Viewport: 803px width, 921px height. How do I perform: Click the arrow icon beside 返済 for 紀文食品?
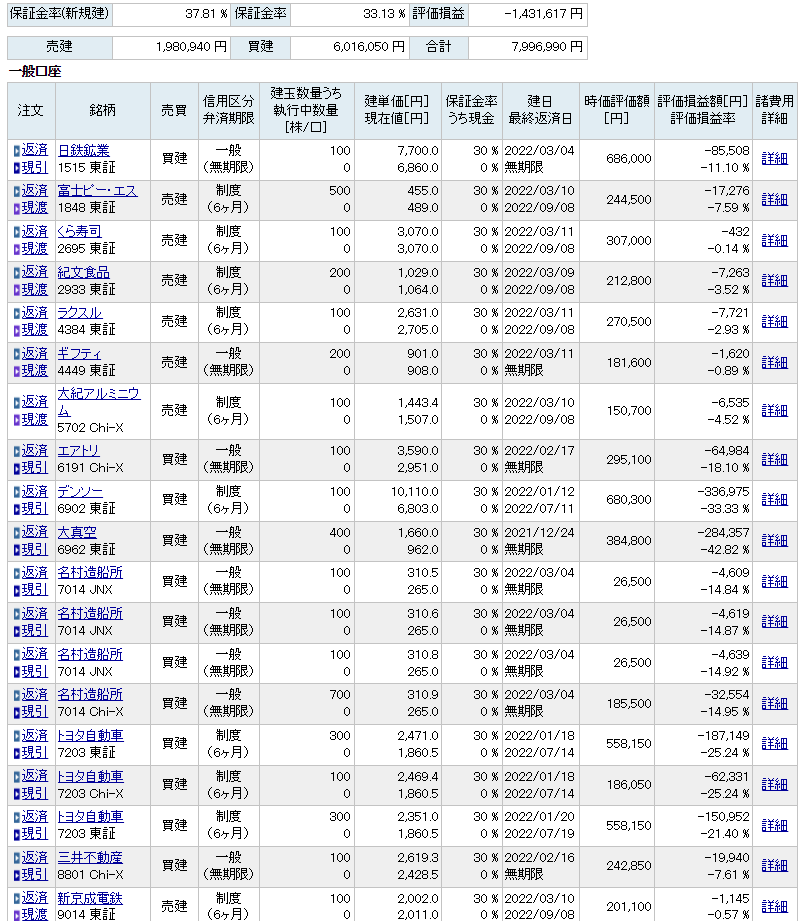[x=16, y=272]
